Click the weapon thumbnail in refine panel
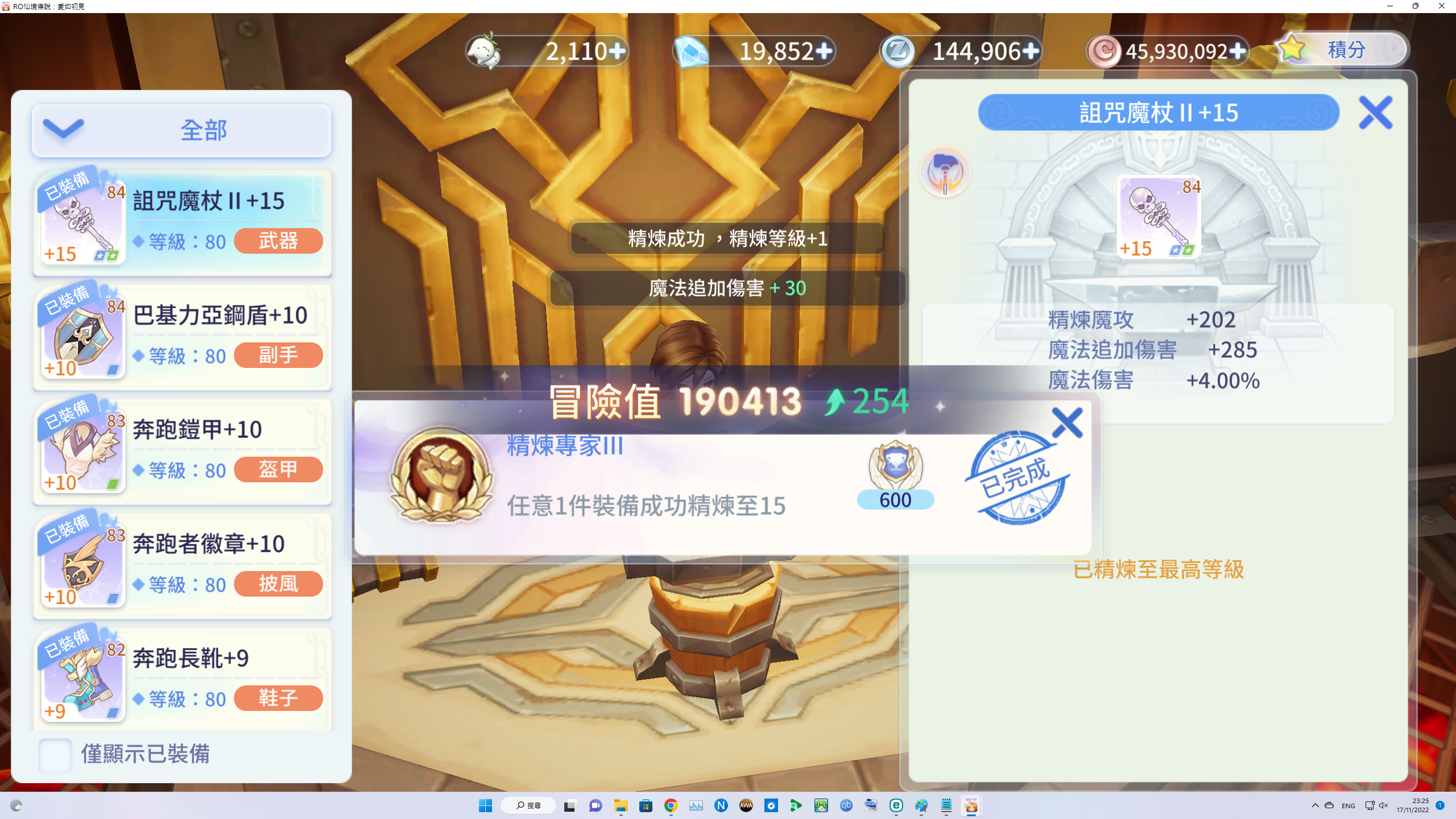 click(1158, 217)
